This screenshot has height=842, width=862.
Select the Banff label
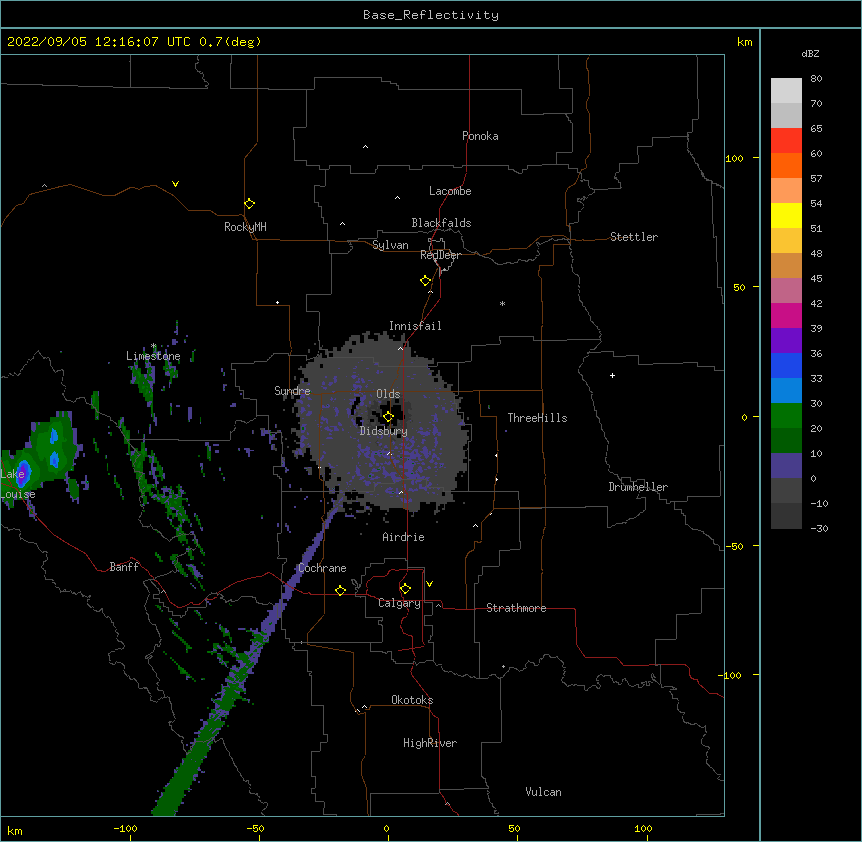point(124,567)
